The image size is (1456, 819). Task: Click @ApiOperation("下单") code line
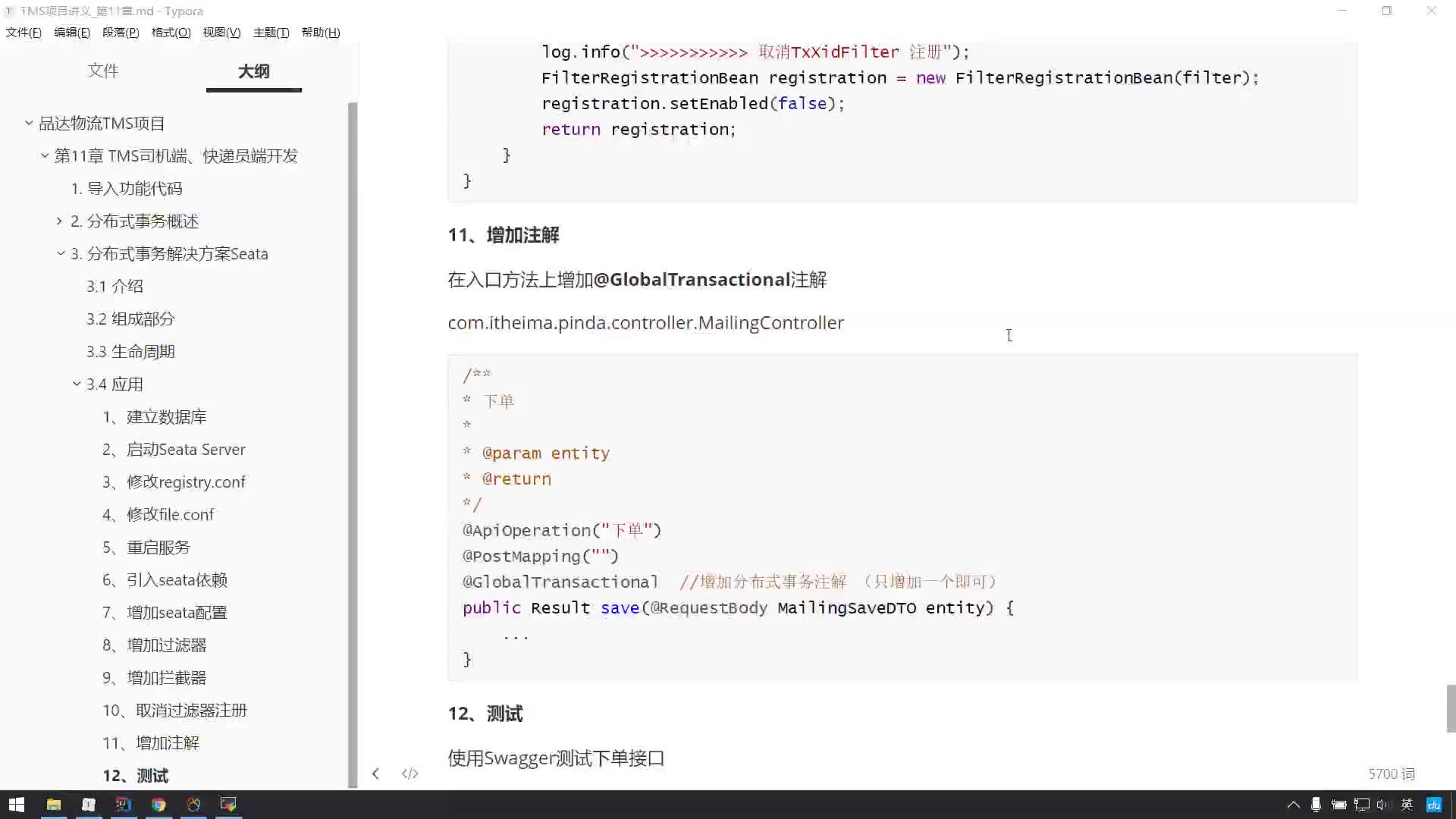562,530
